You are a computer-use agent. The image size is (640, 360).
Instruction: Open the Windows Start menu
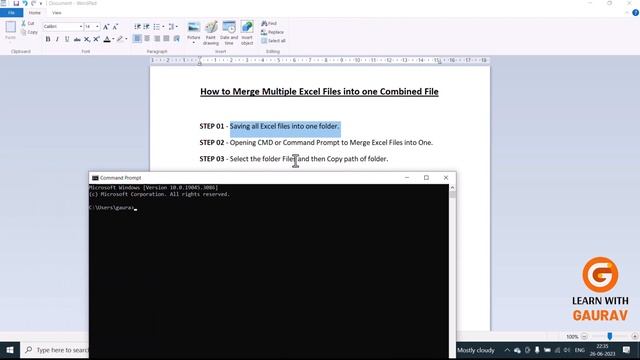[x=10, y=350]
